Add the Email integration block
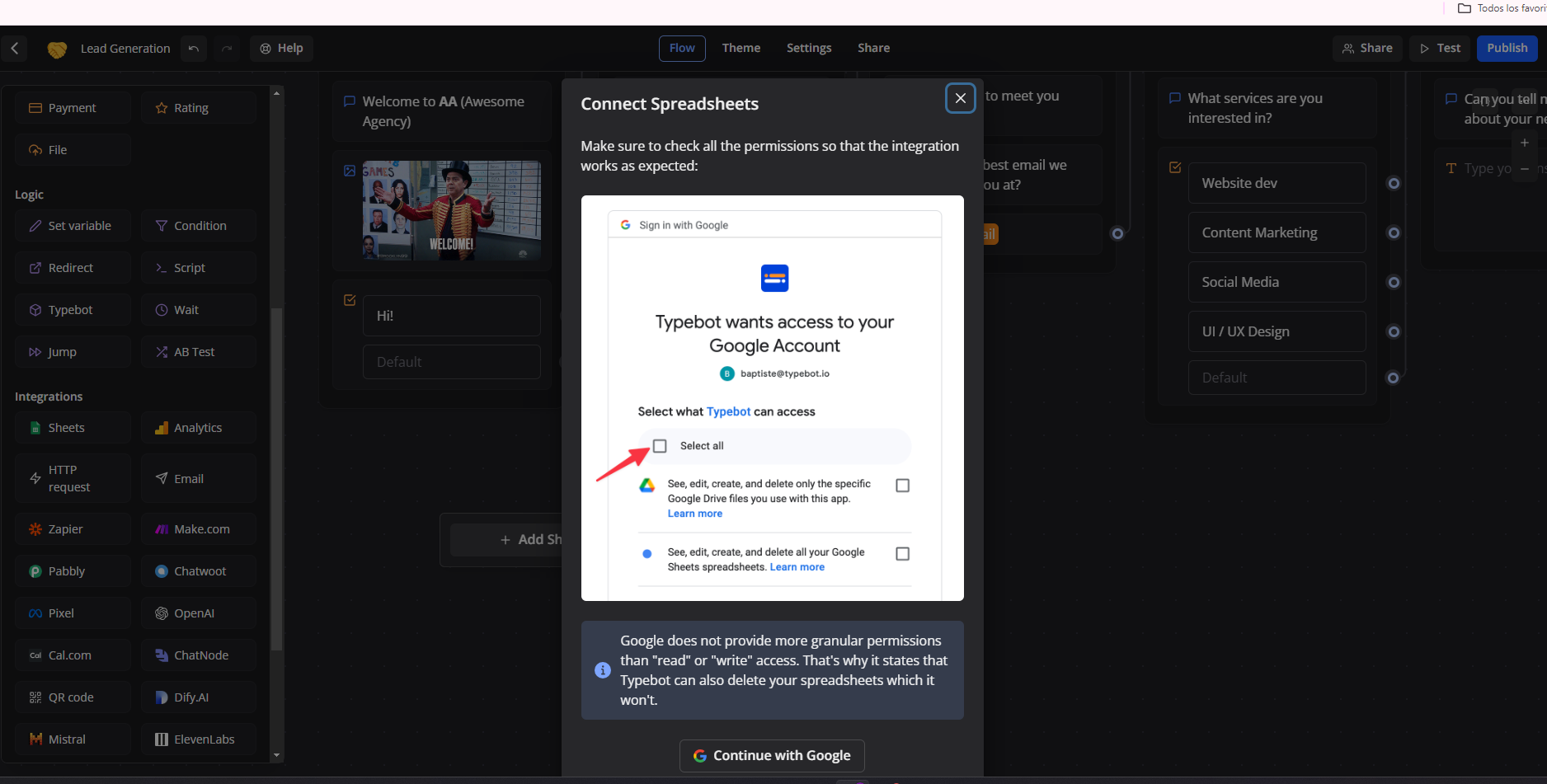Image resolution: width=1547 pixels, height=784 pixels. [198, 478]
